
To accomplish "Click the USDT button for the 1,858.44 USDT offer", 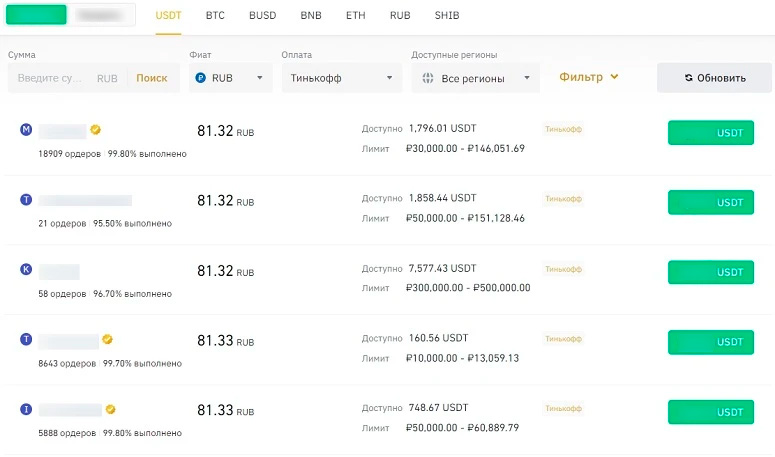I will (x=711, y=202).
